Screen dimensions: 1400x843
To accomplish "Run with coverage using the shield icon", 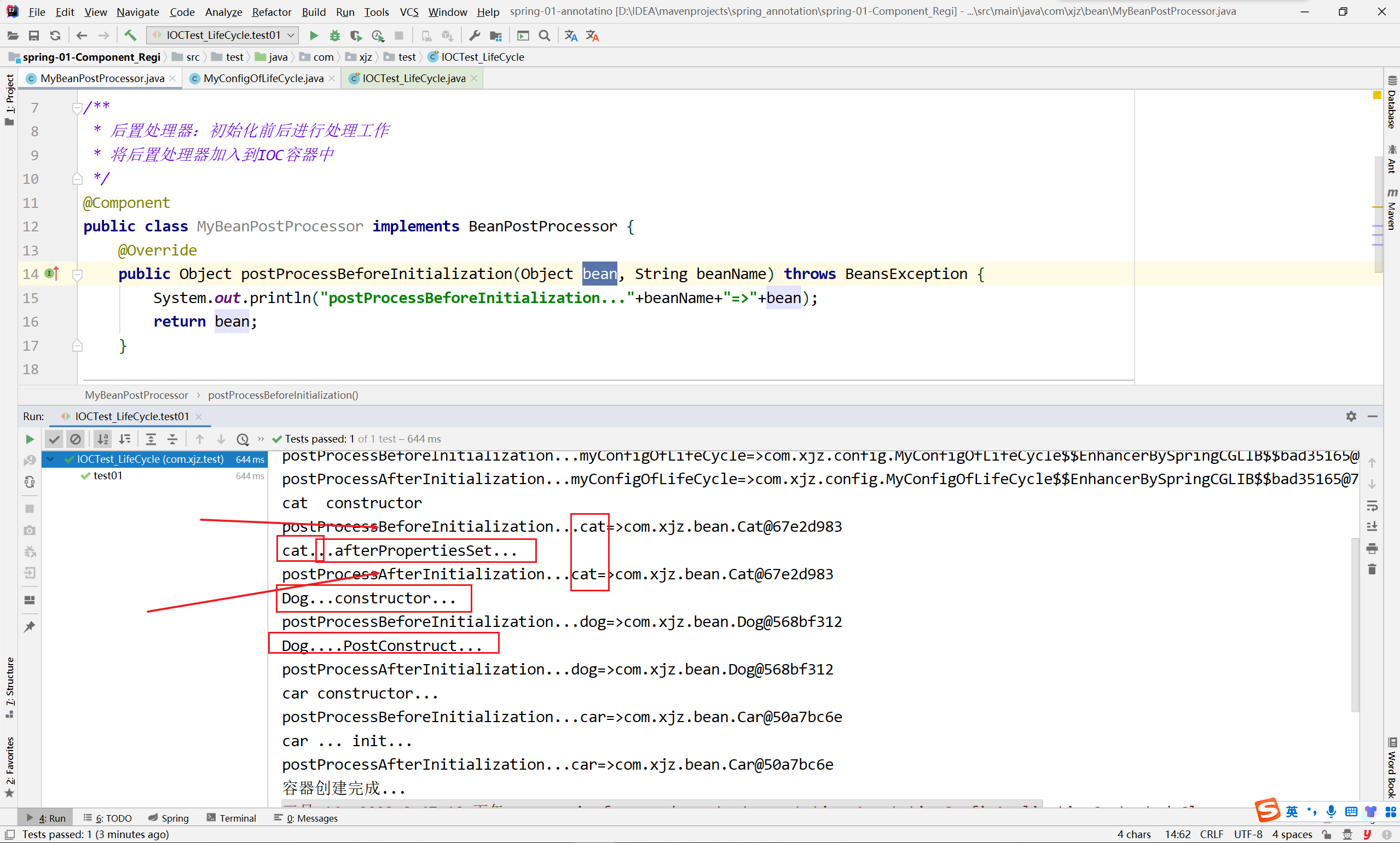I will 356,36.
